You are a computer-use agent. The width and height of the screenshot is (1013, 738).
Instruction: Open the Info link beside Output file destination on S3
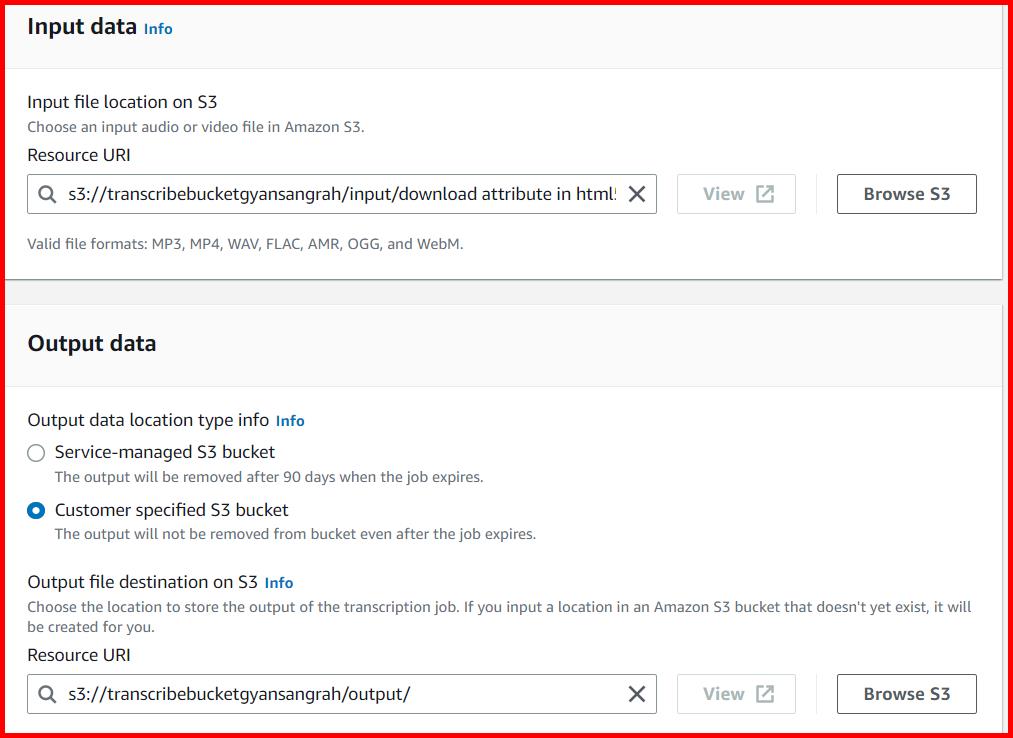pos(278,582)
